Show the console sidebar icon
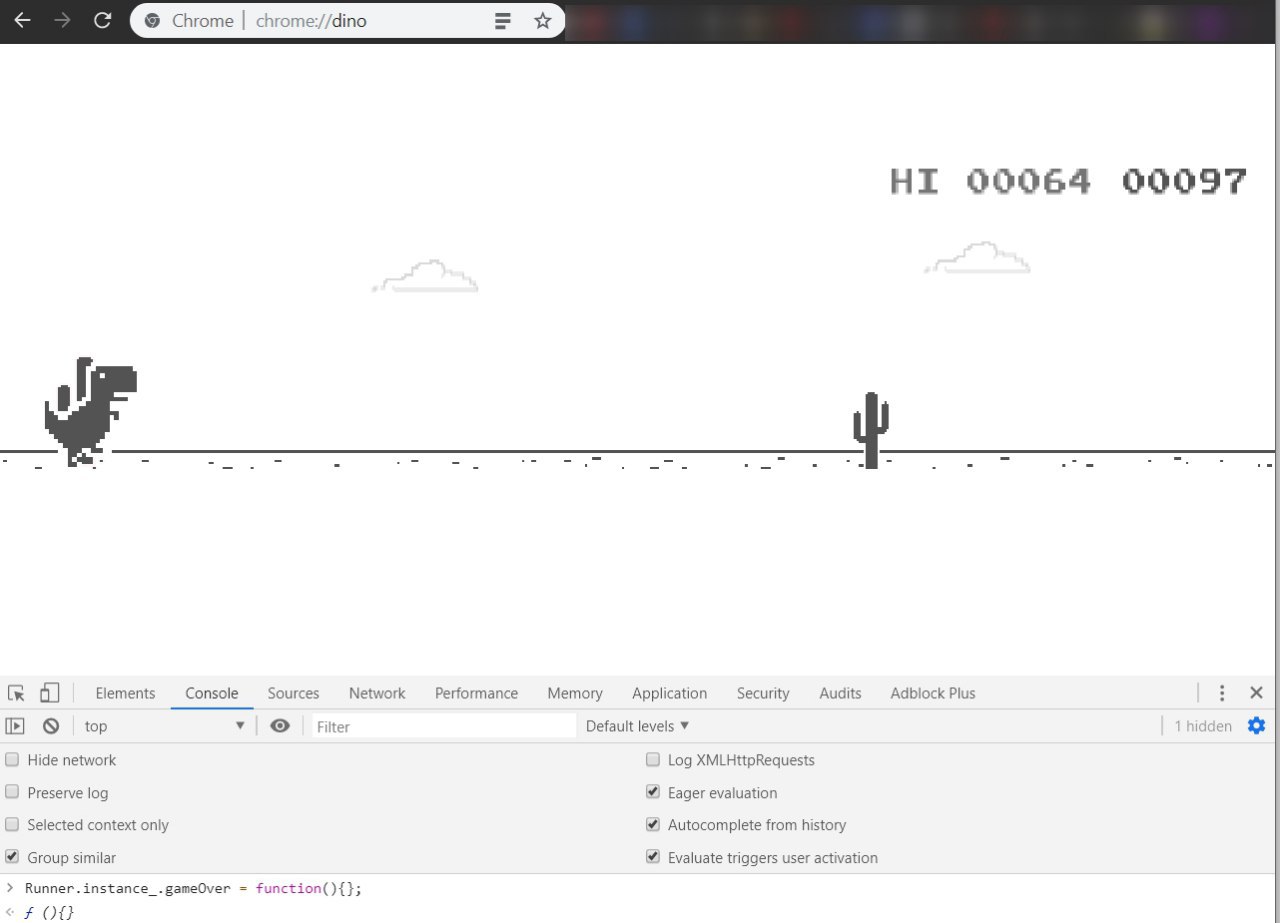 [16, 726]
